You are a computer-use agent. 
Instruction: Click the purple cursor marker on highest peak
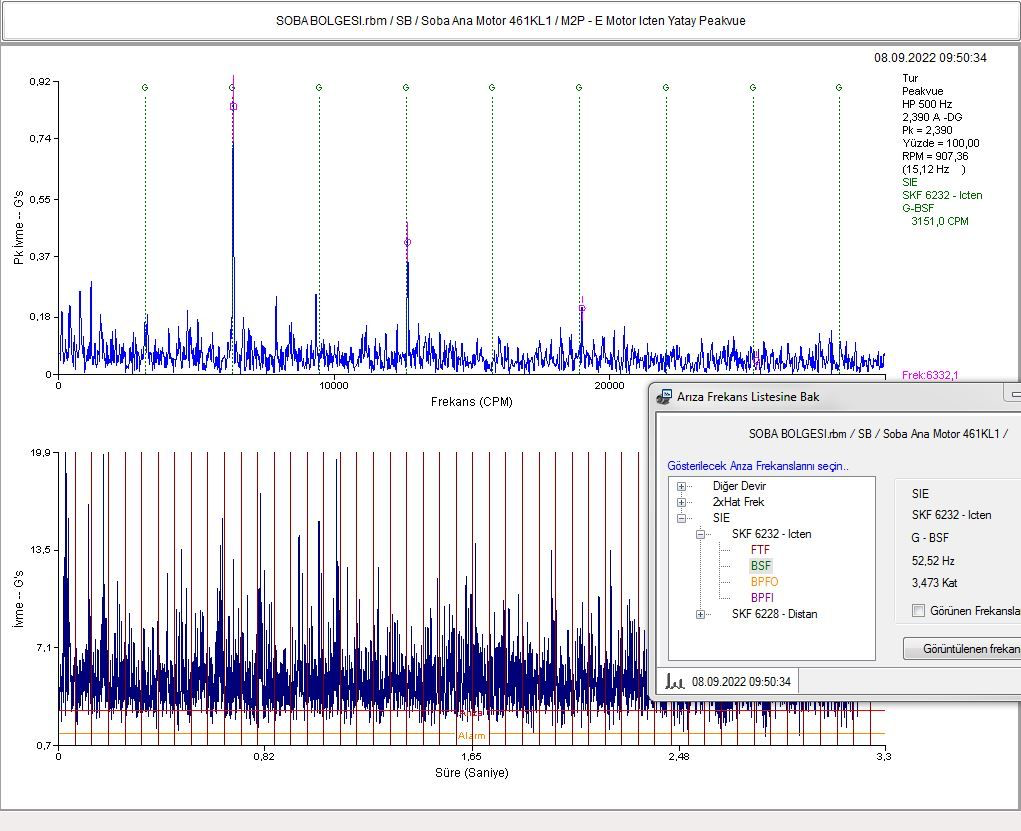click(x=234, y=106)
